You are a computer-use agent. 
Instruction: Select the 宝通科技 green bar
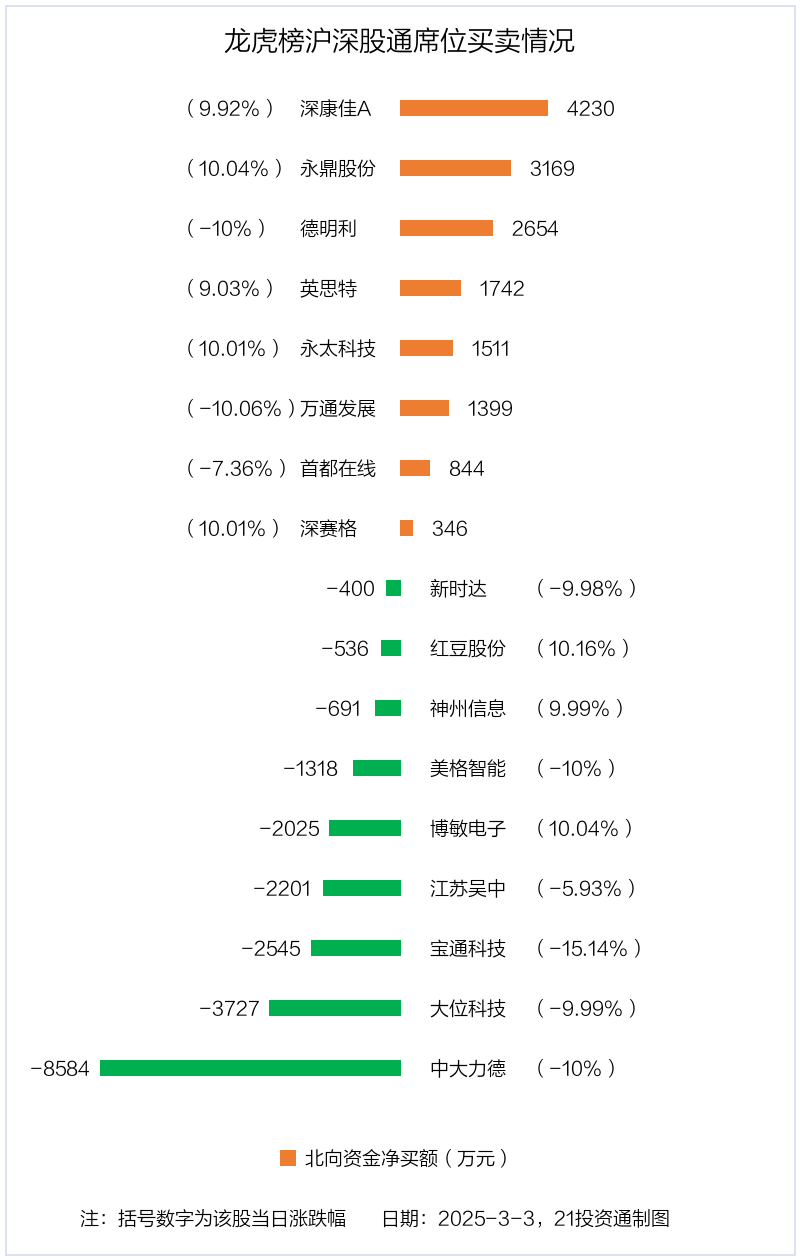[356, 948]
